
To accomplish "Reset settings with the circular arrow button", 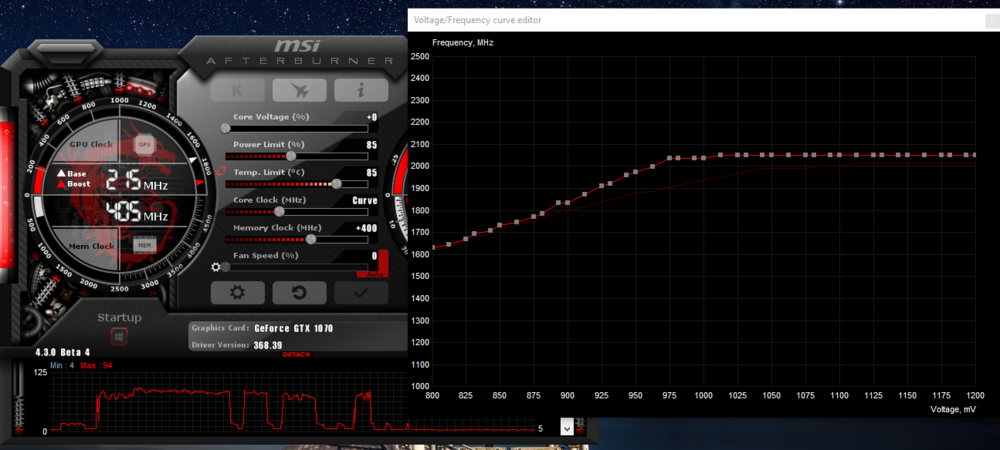I will (x=299, y=292).
